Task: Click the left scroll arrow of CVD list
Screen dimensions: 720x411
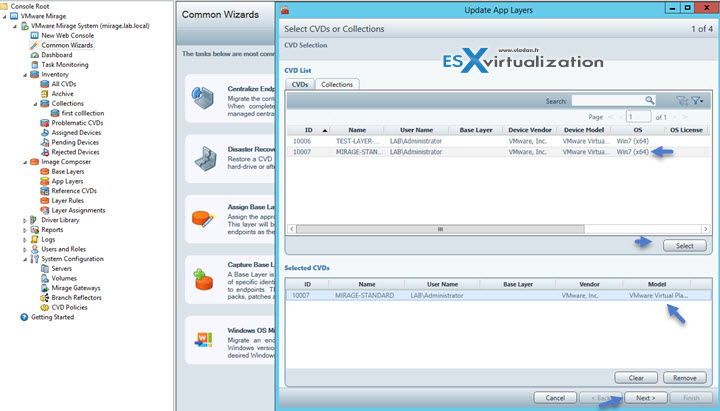Action: click(292, 229)
